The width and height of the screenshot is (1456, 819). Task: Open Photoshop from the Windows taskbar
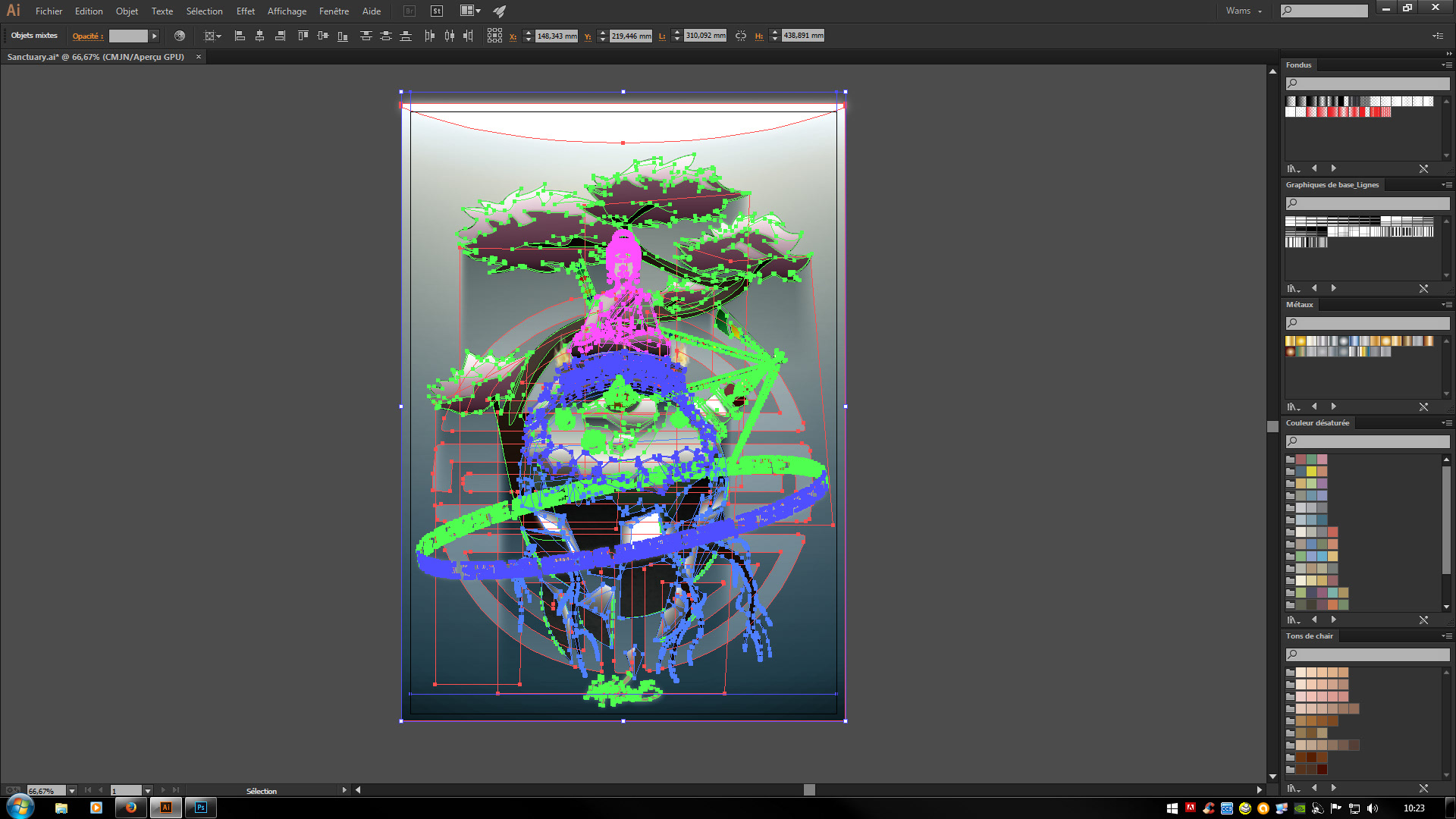click(x=201, y=808)
